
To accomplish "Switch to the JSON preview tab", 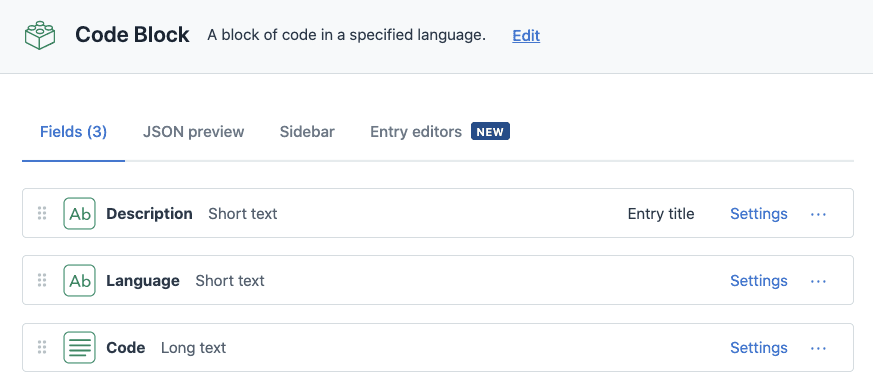I will coord(193,132).
